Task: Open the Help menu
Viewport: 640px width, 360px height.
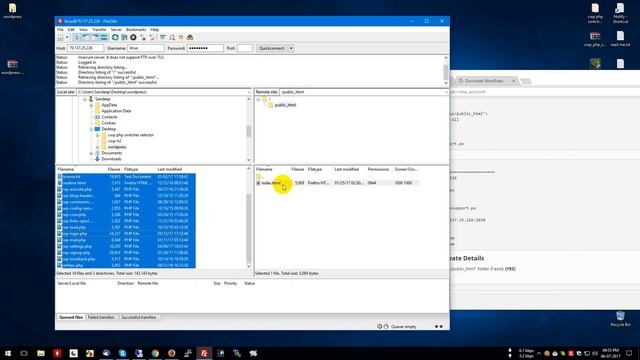Action: (x=155, y=30)
